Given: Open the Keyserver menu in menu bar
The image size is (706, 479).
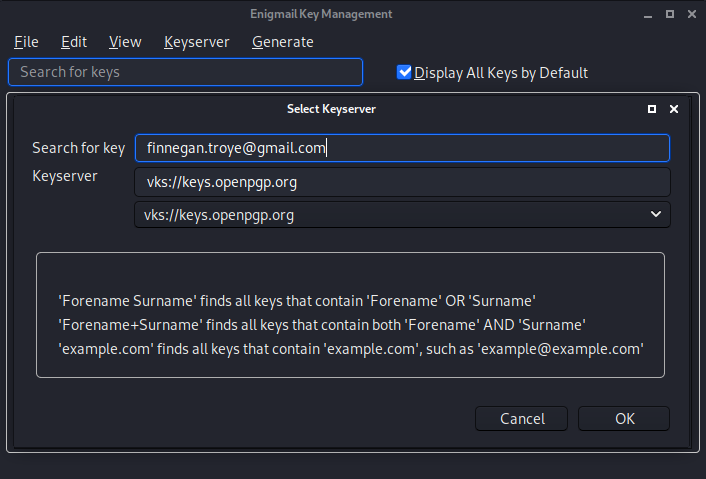Looking at the screenshot, I should (x=196, y=42).
